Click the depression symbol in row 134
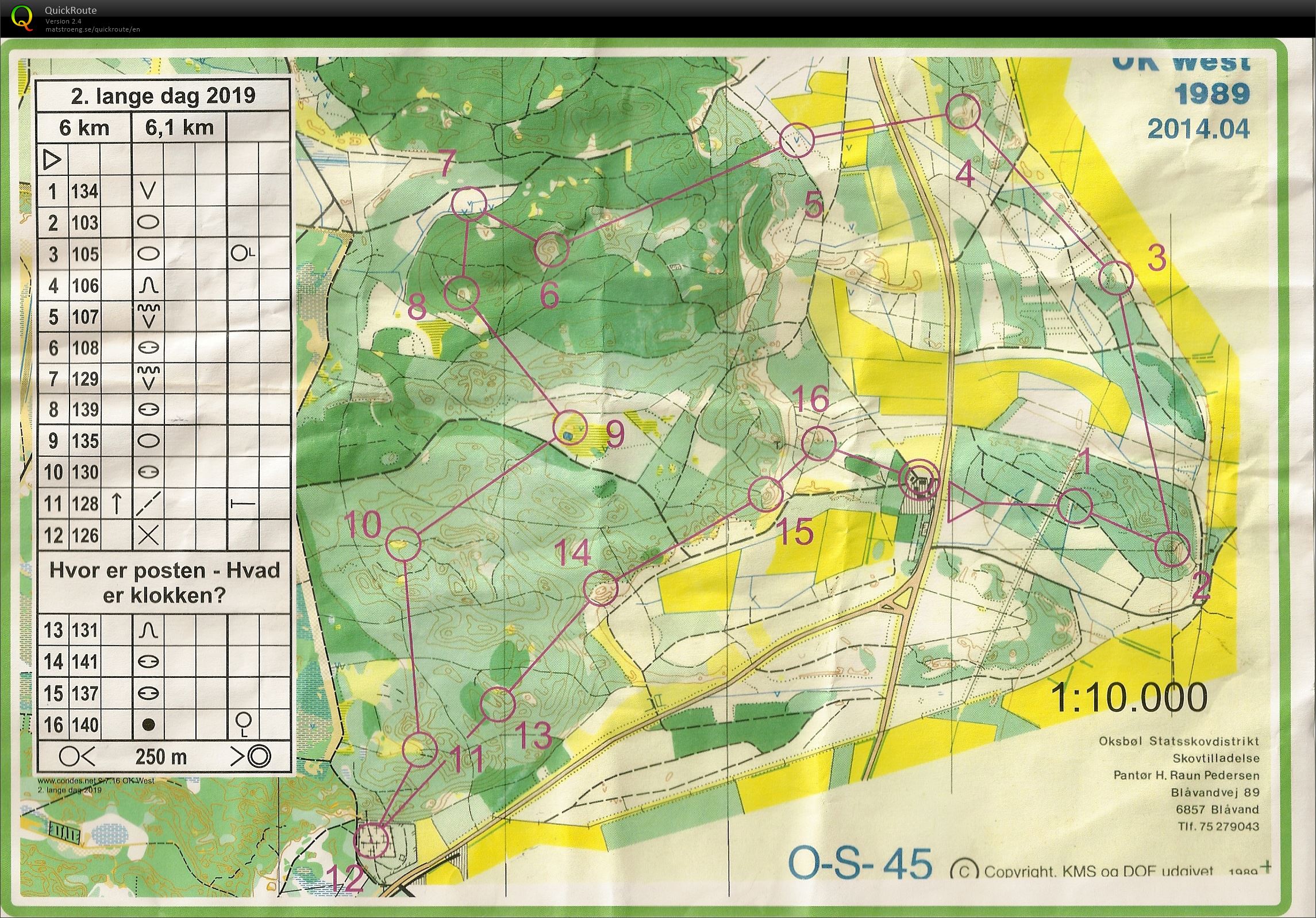This screenshot has height=918, width=1316. [x=148, y=191]
